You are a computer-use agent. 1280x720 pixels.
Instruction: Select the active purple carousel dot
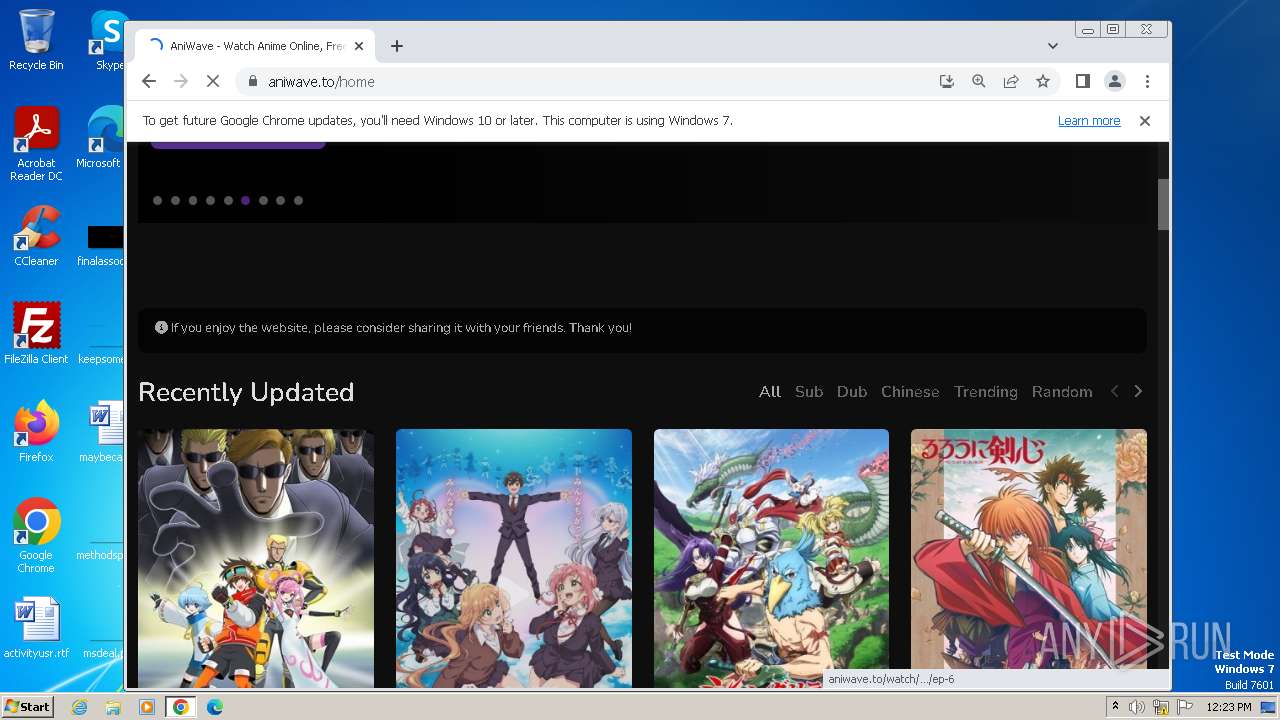click(245, 200)
